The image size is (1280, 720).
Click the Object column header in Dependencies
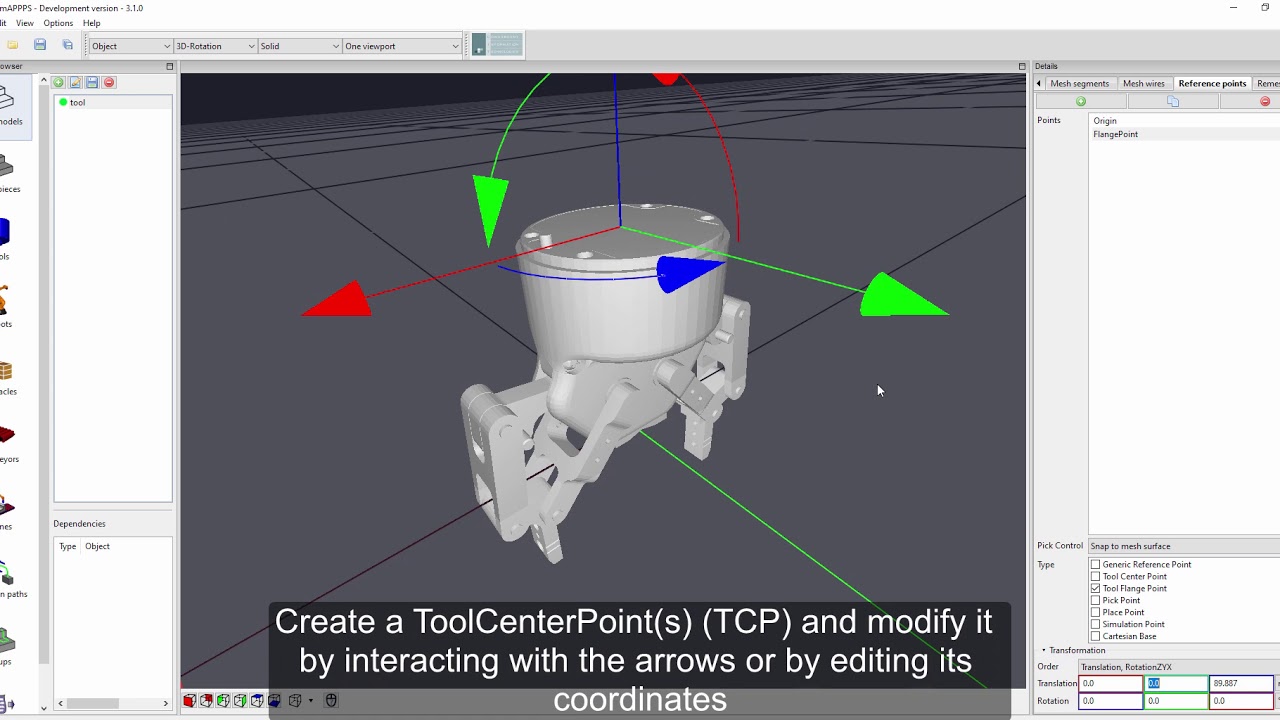click(x=97, y=547)
